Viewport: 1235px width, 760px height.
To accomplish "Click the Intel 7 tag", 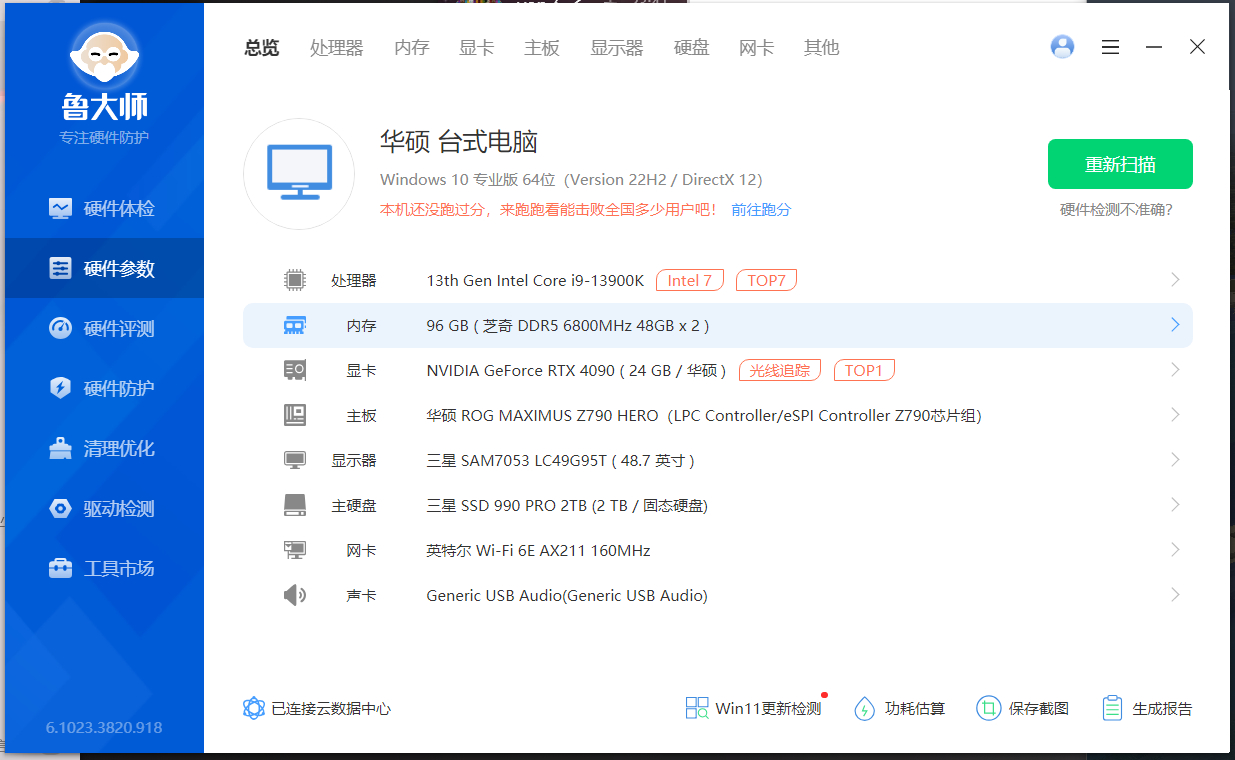I will pyautogui.click(x=690, y=281).
